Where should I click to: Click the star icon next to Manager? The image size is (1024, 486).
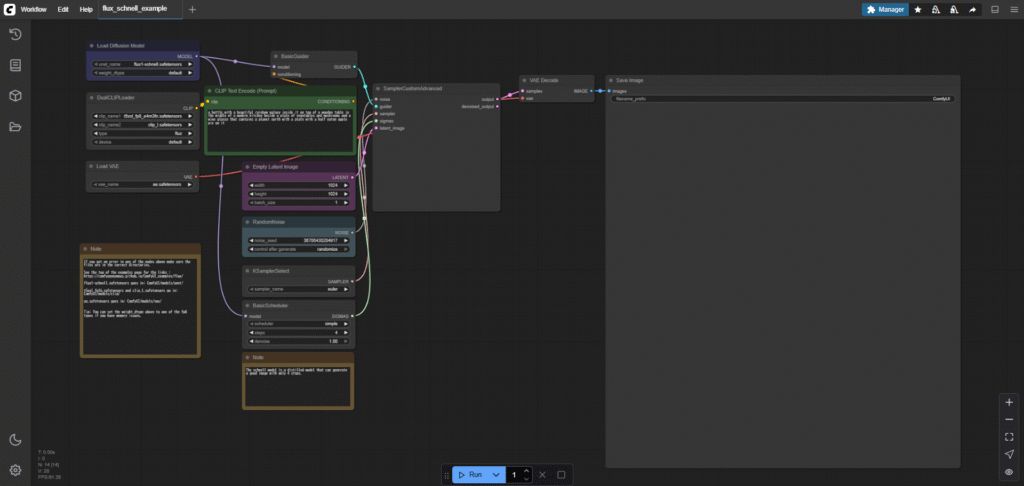pyautogui.click(x=918, y=10)
